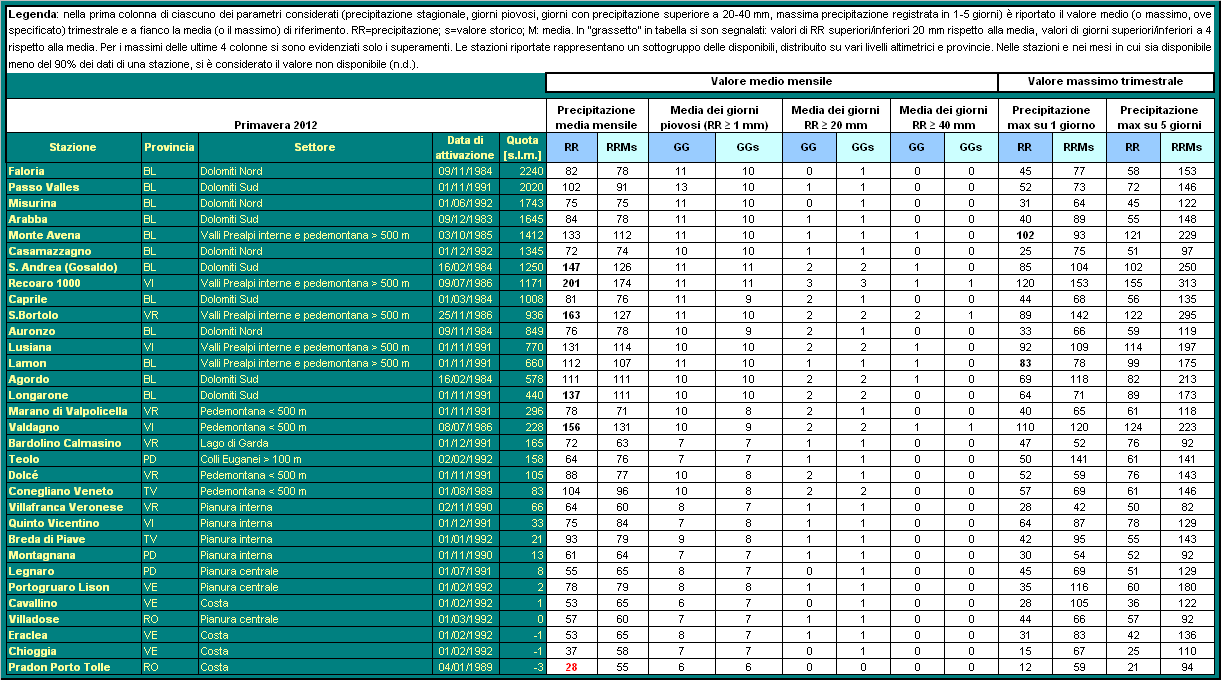Click the red value 28 in RR column
1221x680 pixels.
point(571,667)
